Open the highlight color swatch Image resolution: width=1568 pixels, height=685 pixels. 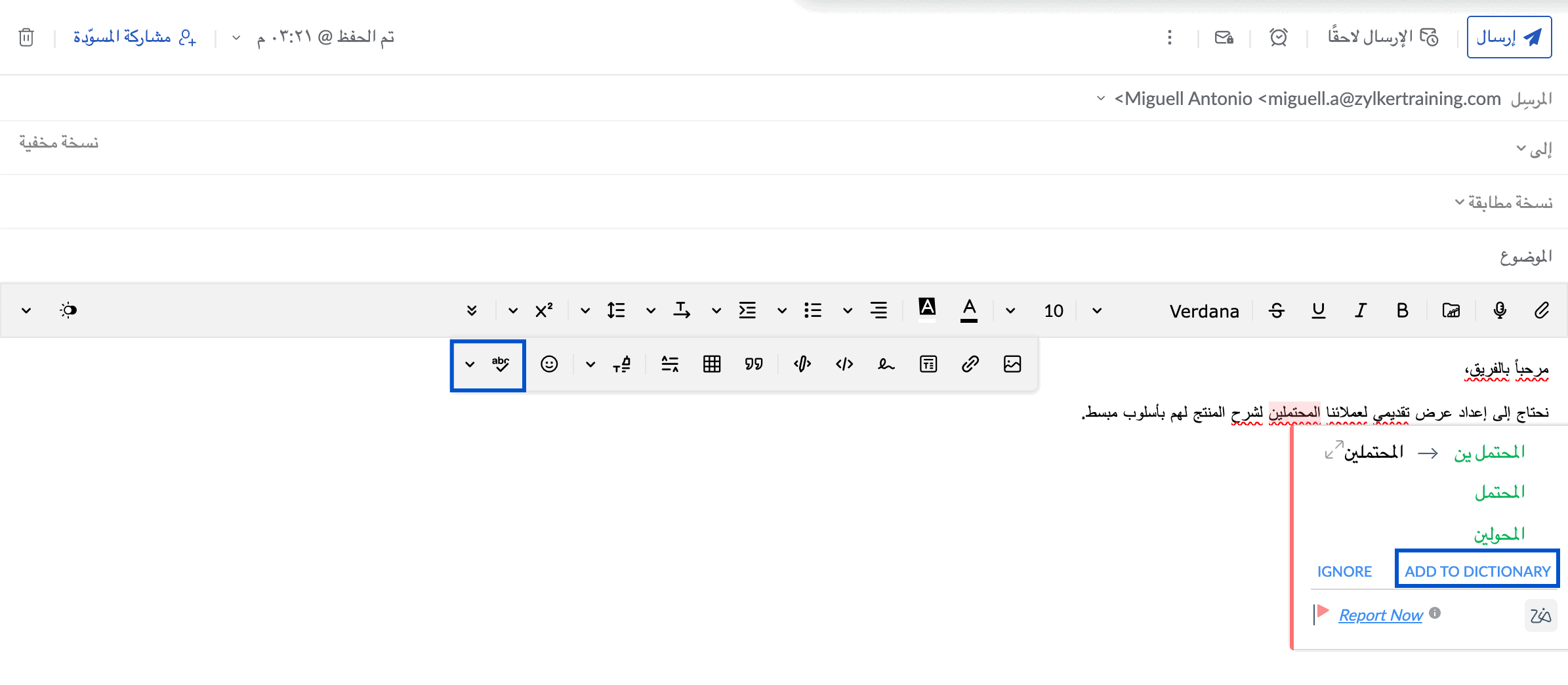click(927, 310)
